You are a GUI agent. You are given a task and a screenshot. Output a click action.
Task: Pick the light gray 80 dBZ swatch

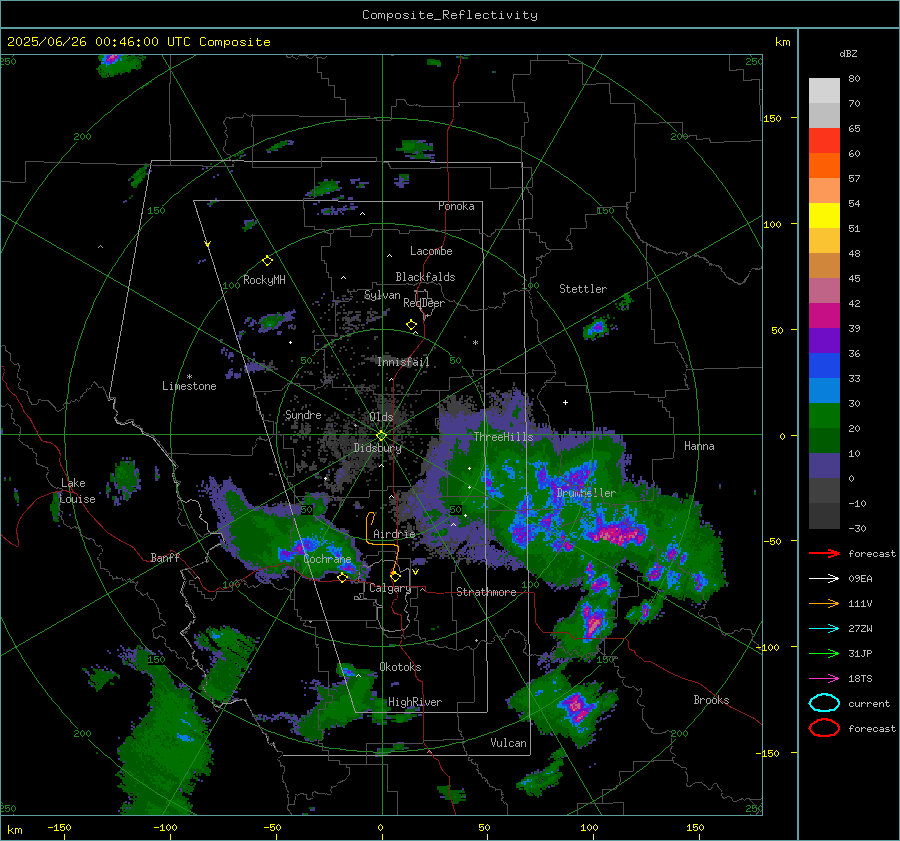[824, 90]
